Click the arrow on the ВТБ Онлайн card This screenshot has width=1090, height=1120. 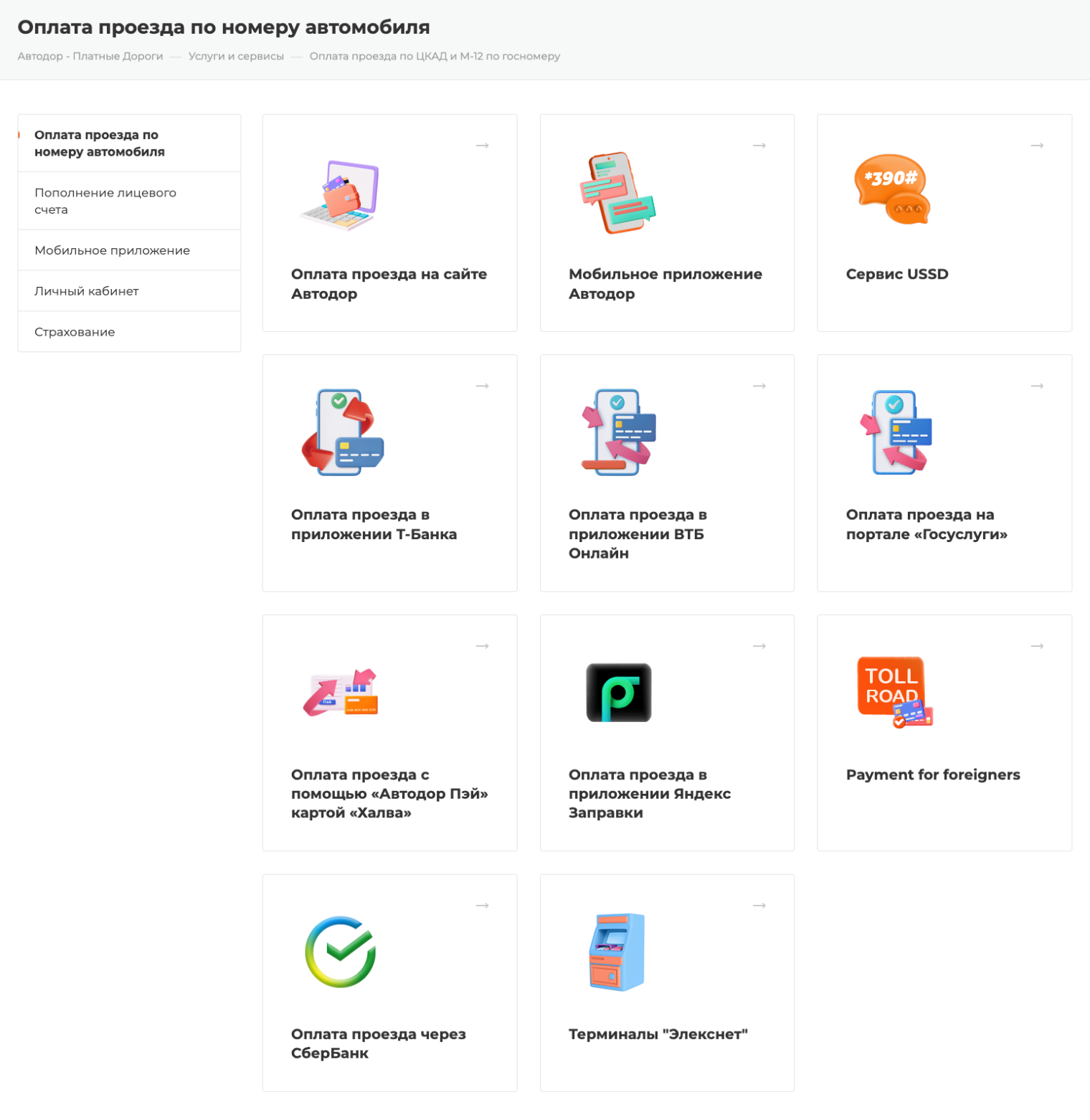(x=759, y=386)
